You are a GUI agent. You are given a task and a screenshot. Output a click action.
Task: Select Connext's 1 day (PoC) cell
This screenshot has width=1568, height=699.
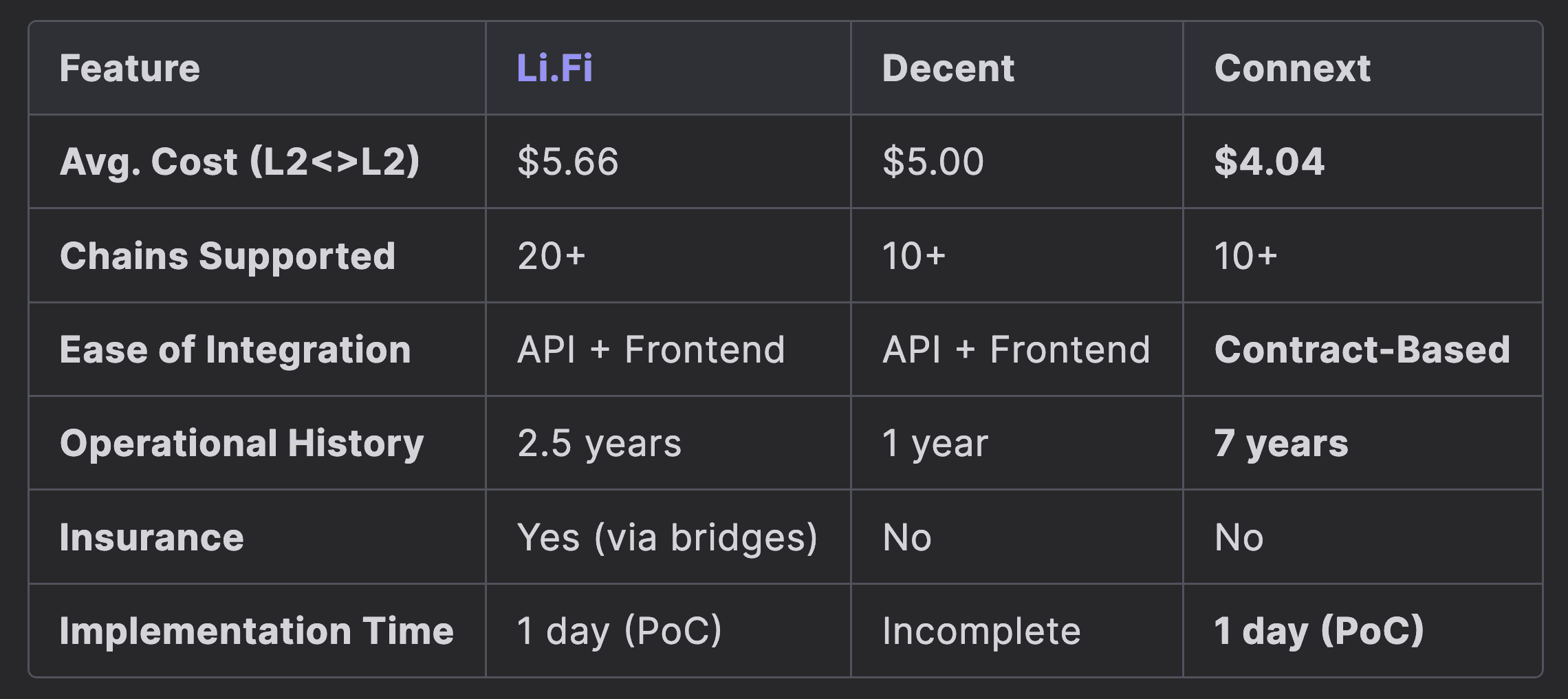1319,631
